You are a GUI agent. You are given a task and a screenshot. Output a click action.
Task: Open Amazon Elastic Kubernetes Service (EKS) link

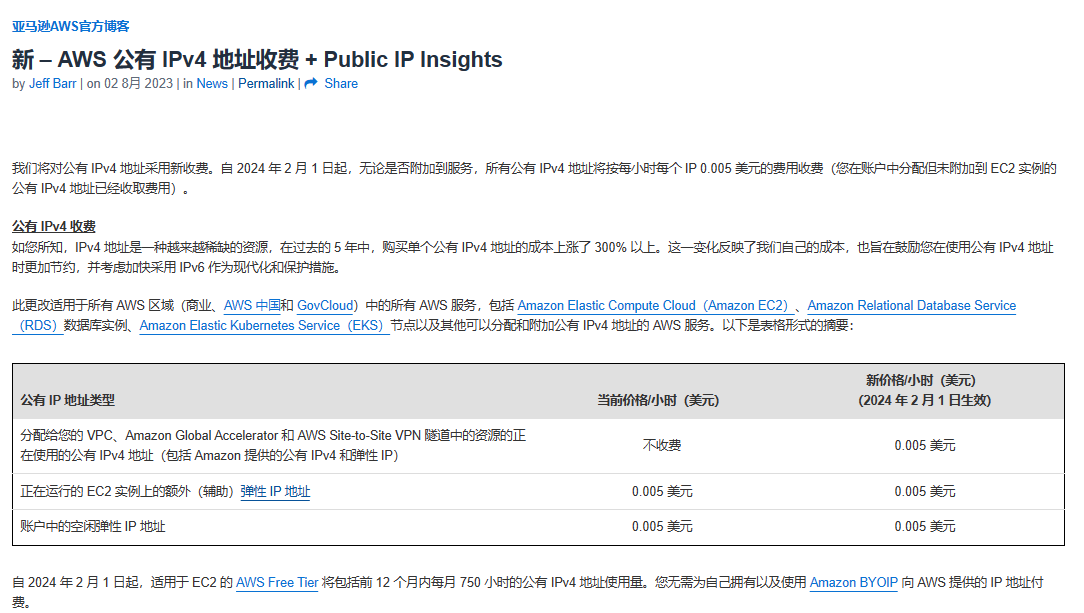[264, 326]
